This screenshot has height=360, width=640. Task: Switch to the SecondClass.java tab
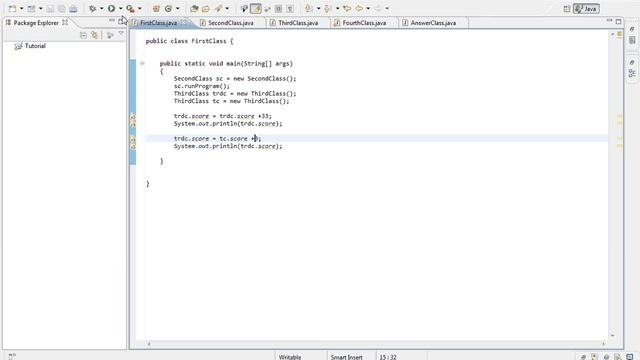click(x=231, y=23)
